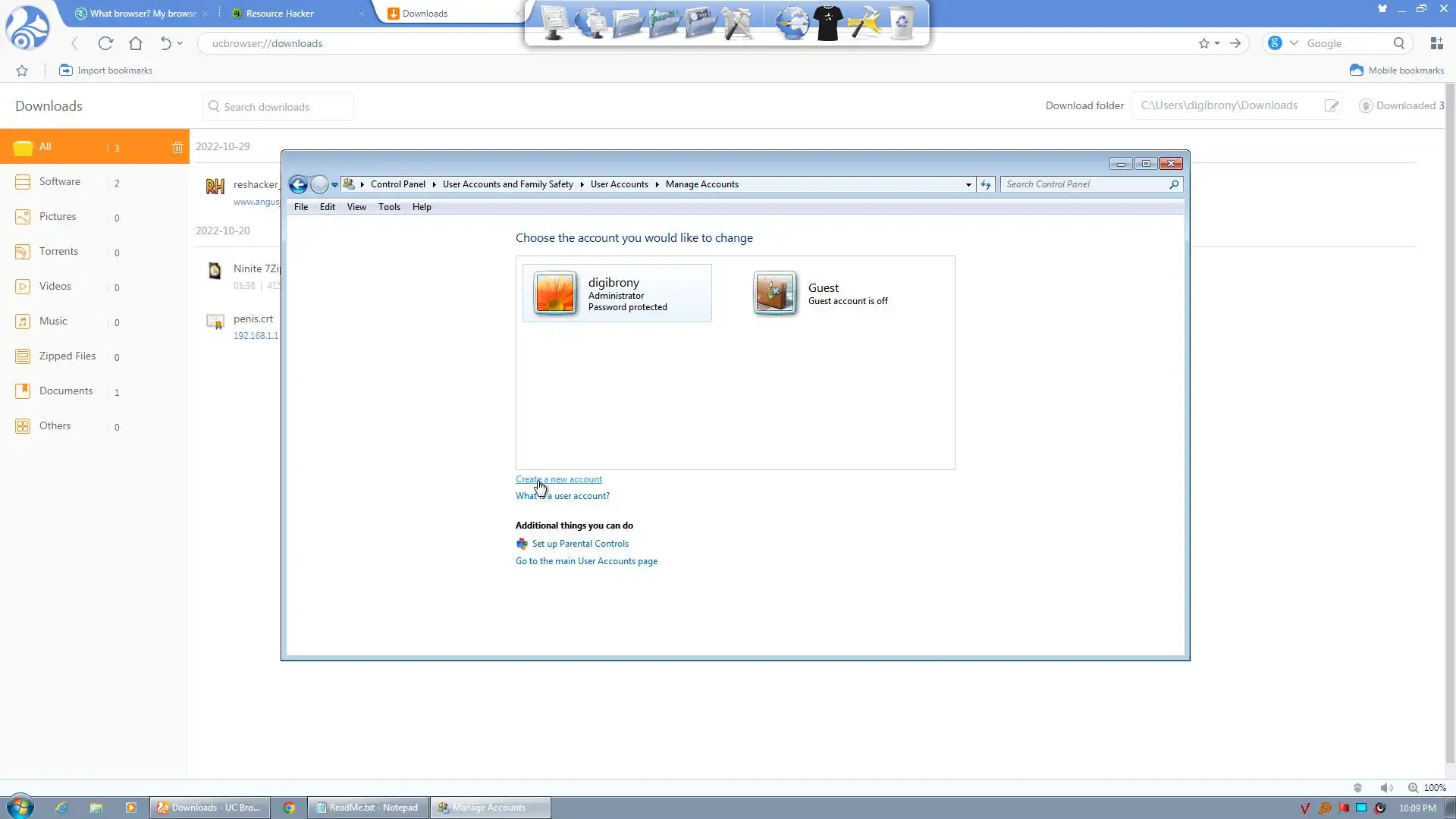Screen dimensions: 1456x819
Task: Open the Torrents downloads category
Action: [58, 252]
